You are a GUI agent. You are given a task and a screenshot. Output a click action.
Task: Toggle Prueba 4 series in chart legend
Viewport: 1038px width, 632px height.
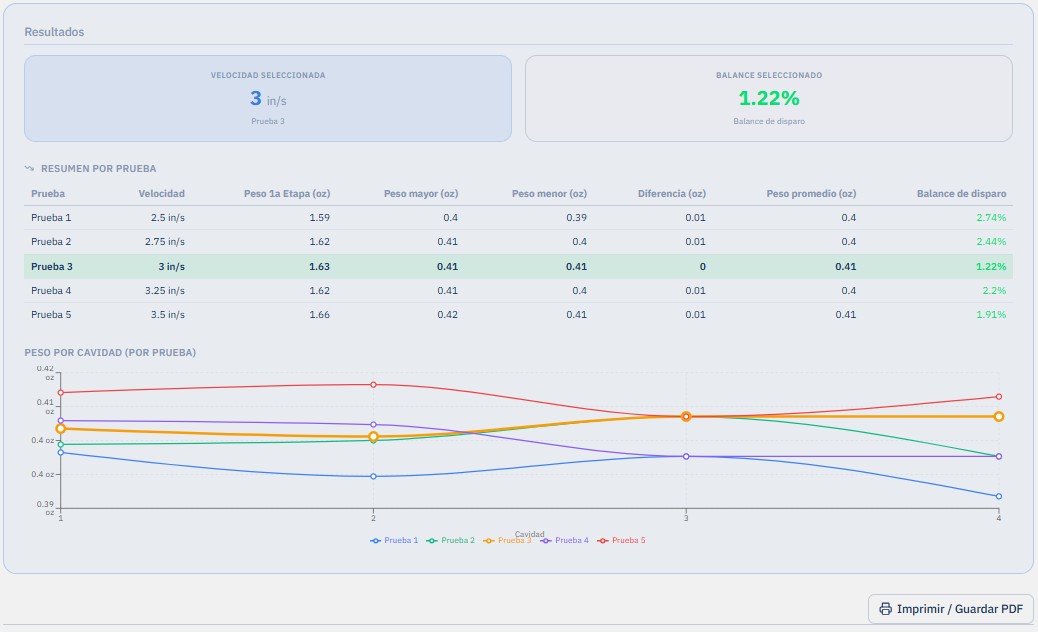pyautogui.click(x=565, y=541)
